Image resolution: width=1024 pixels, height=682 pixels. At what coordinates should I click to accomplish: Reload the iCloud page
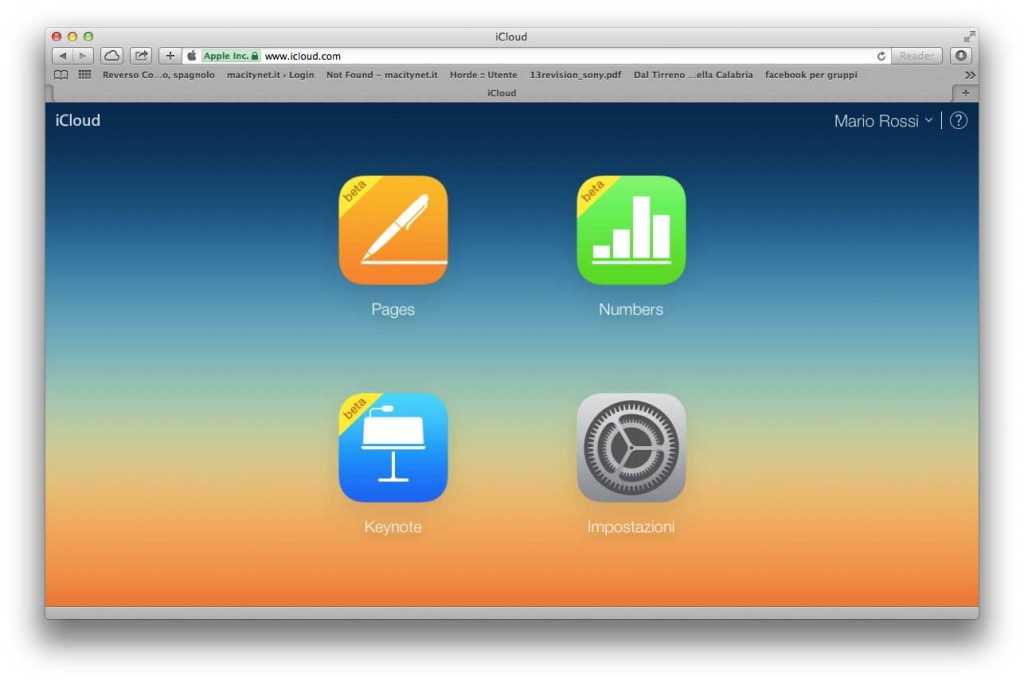coord(881,56)
